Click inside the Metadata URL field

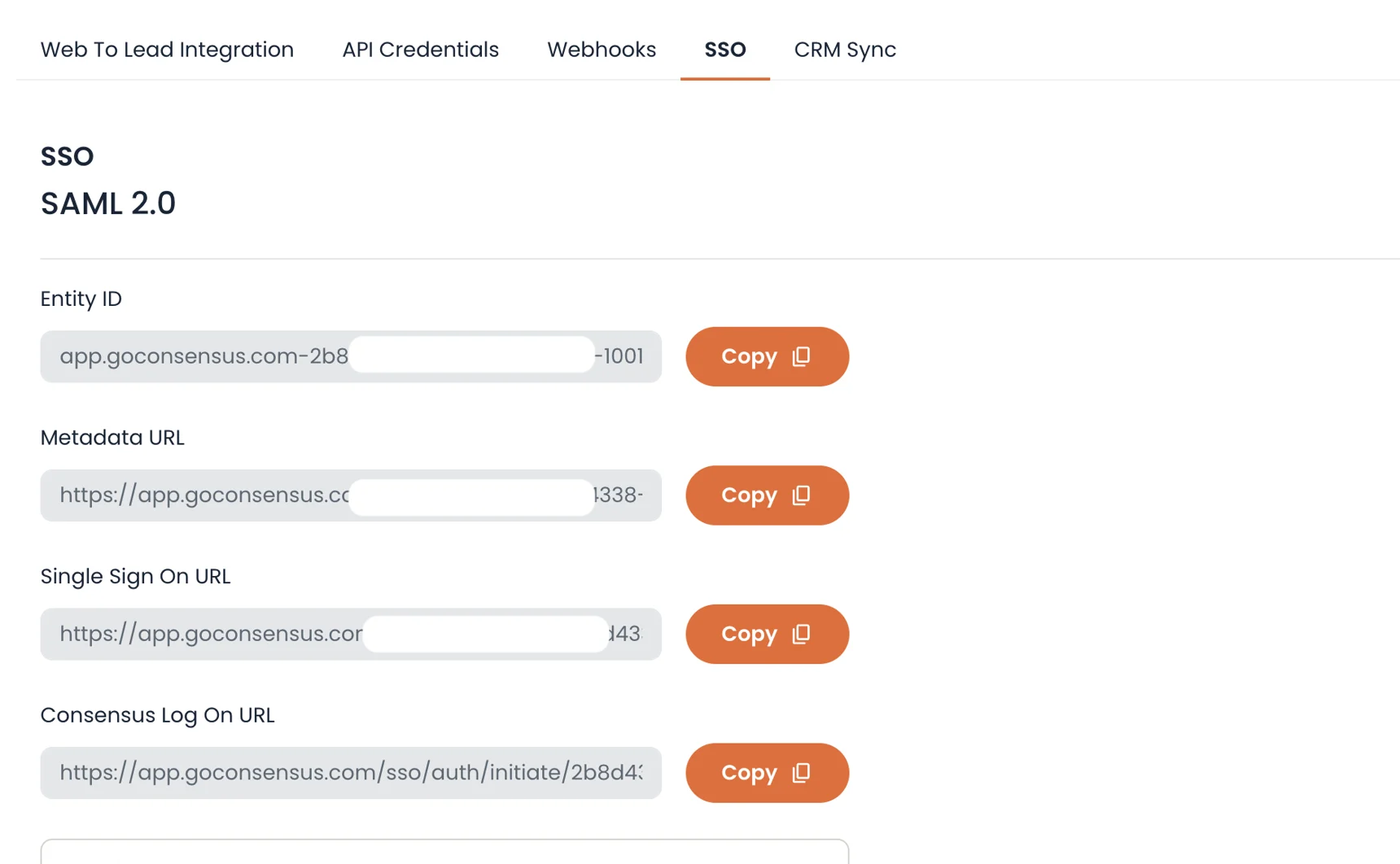click(351, 495)
